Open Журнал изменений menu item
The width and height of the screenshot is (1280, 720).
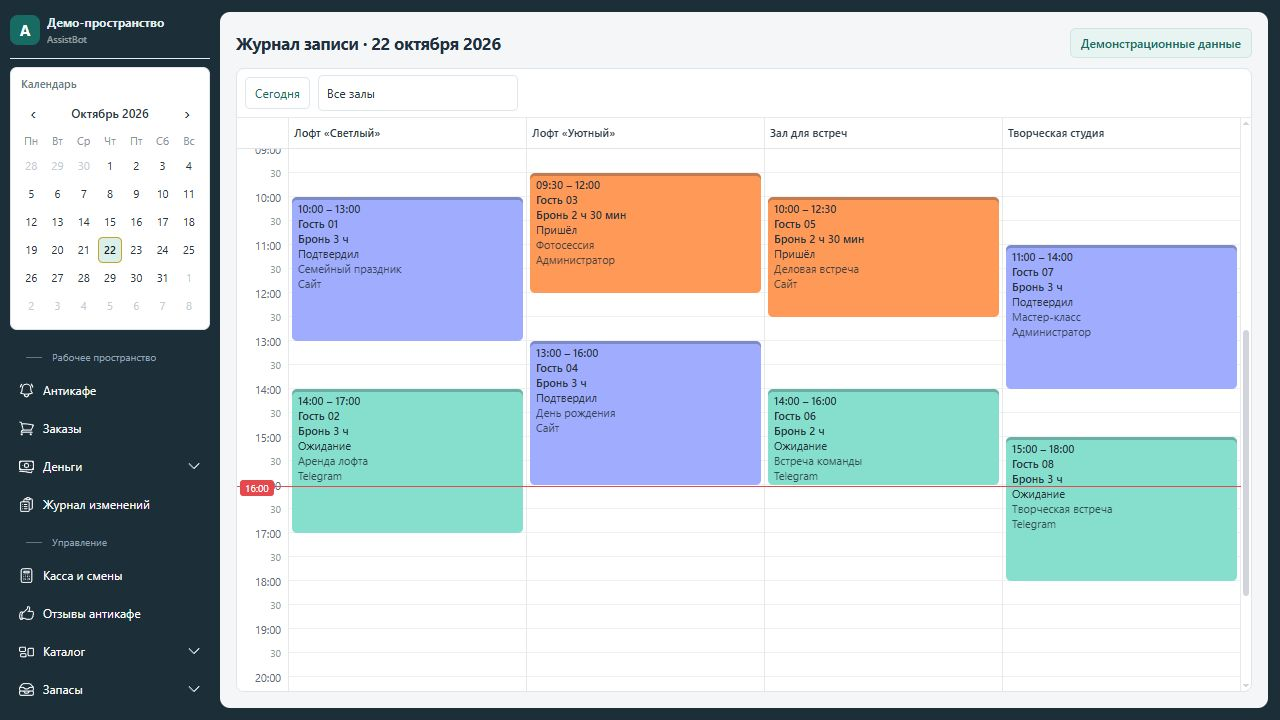(x=110, y=505)
